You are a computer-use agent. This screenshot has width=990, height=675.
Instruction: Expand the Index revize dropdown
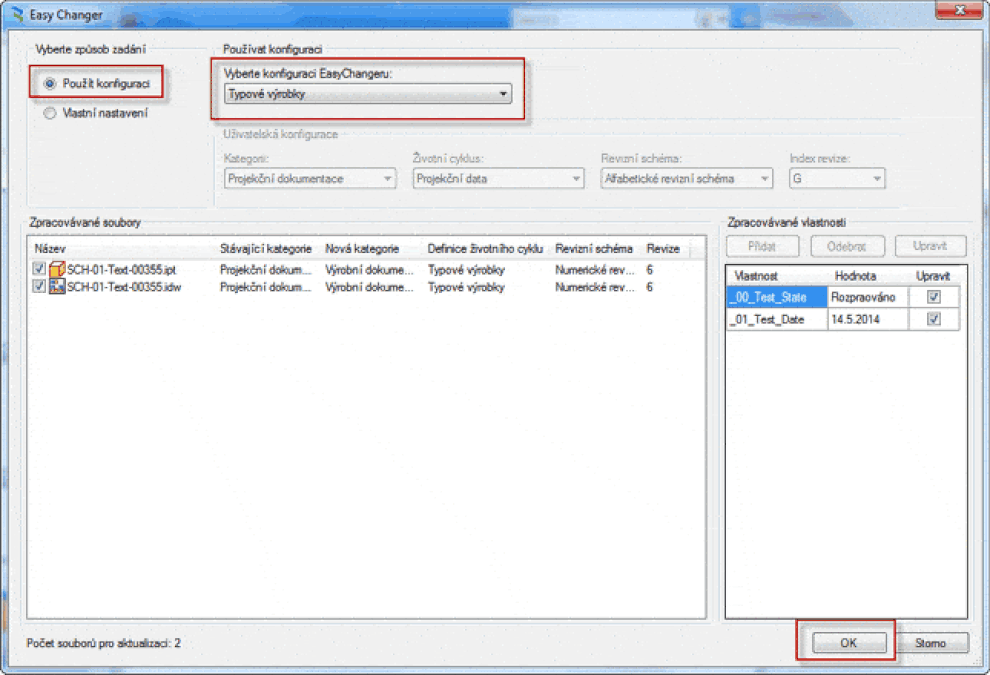pyautogui.click(x=837, y=179)
